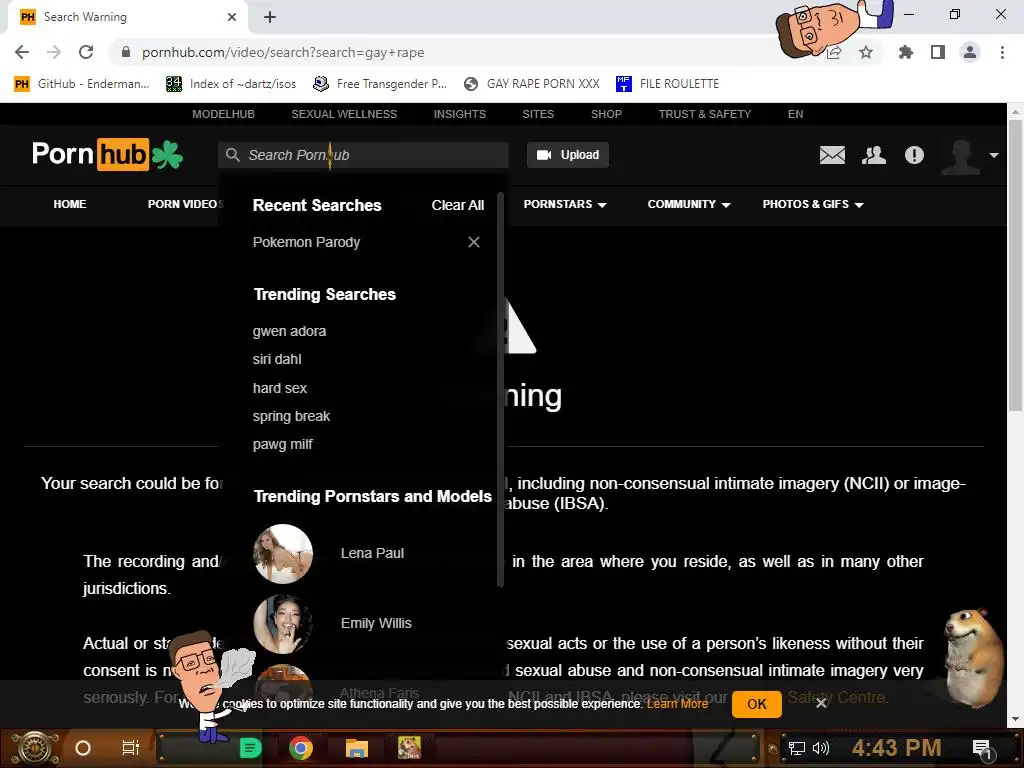Open the Action Center notifications icon
This screenshot has width=1024, height=768.
tap(982, 750)
